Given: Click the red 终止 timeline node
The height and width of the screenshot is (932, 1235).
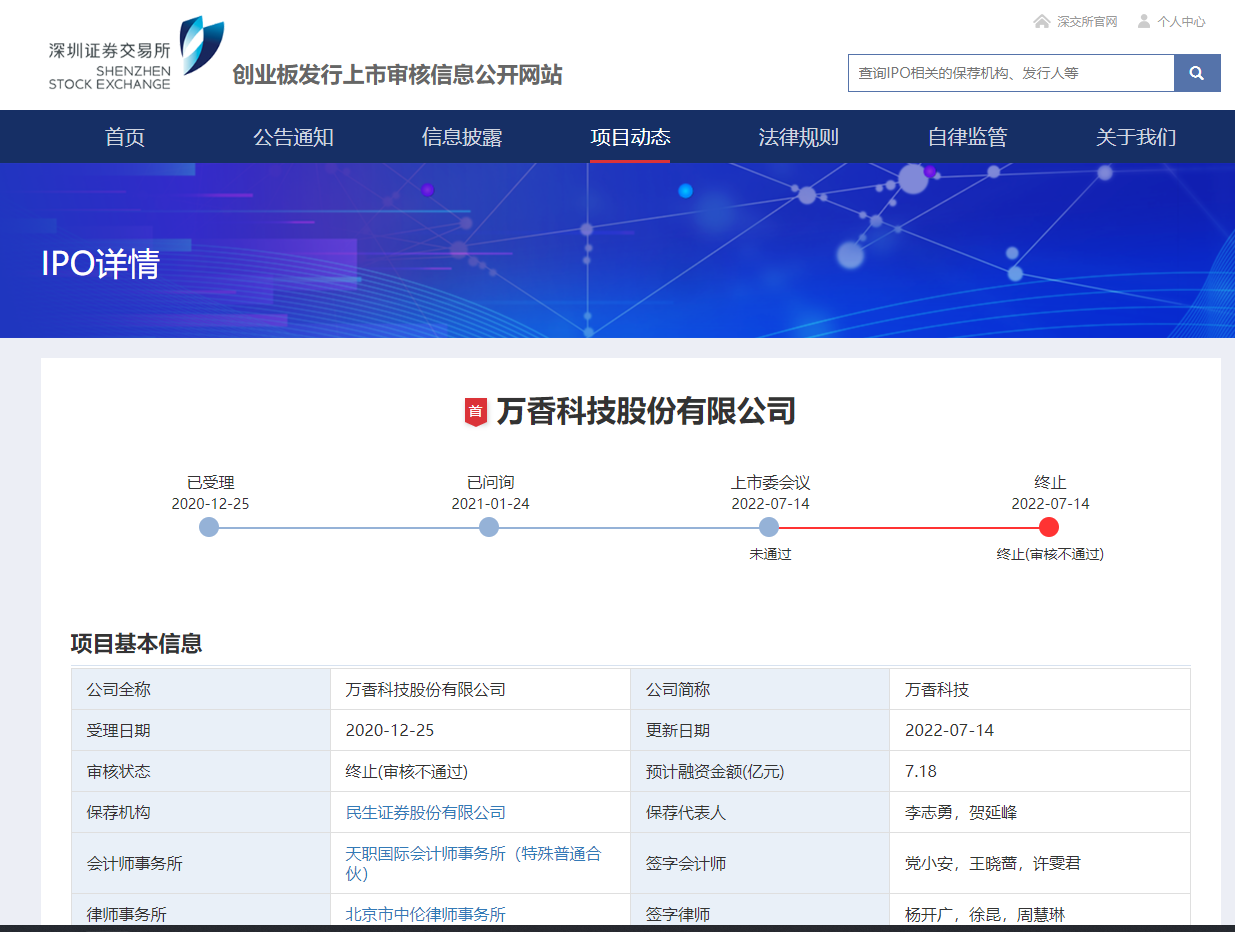Looking at the screenshot, I should tap(1049, 527).
